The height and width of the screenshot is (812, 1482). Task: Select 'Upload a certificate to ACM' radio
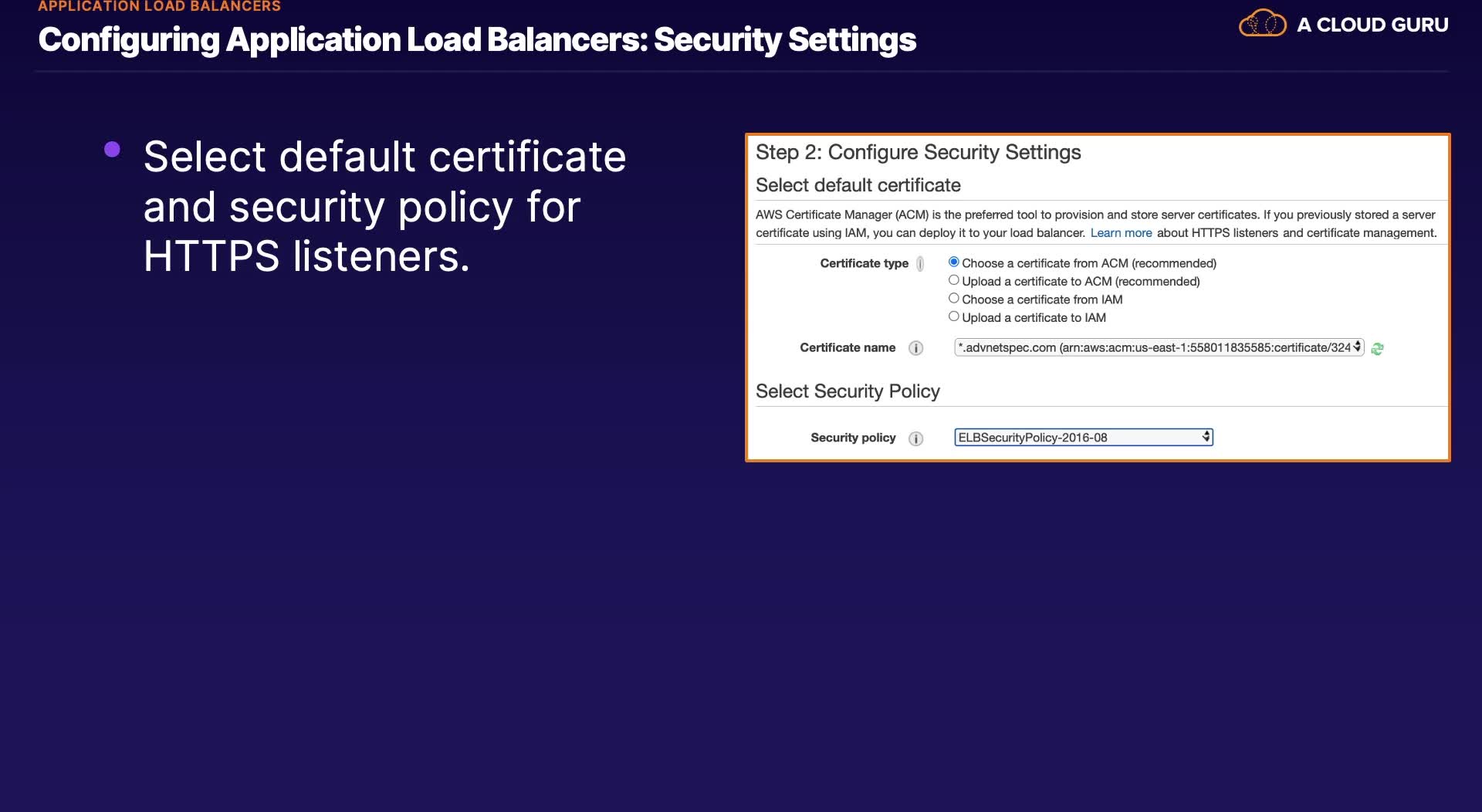[x=954, y=280]
